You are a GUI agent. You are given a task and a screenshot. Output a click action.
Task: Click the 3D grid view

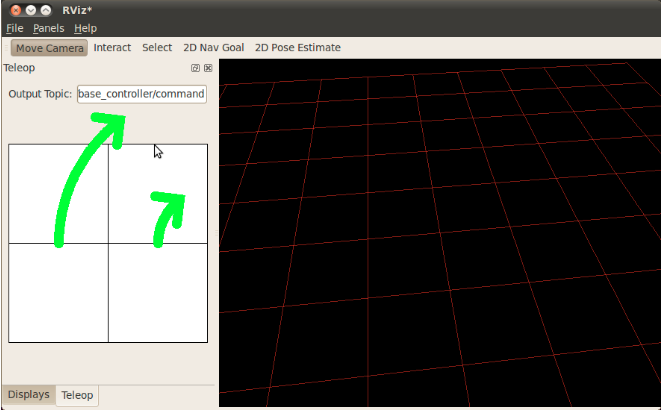pyautogui.click(x=440, y=233)
